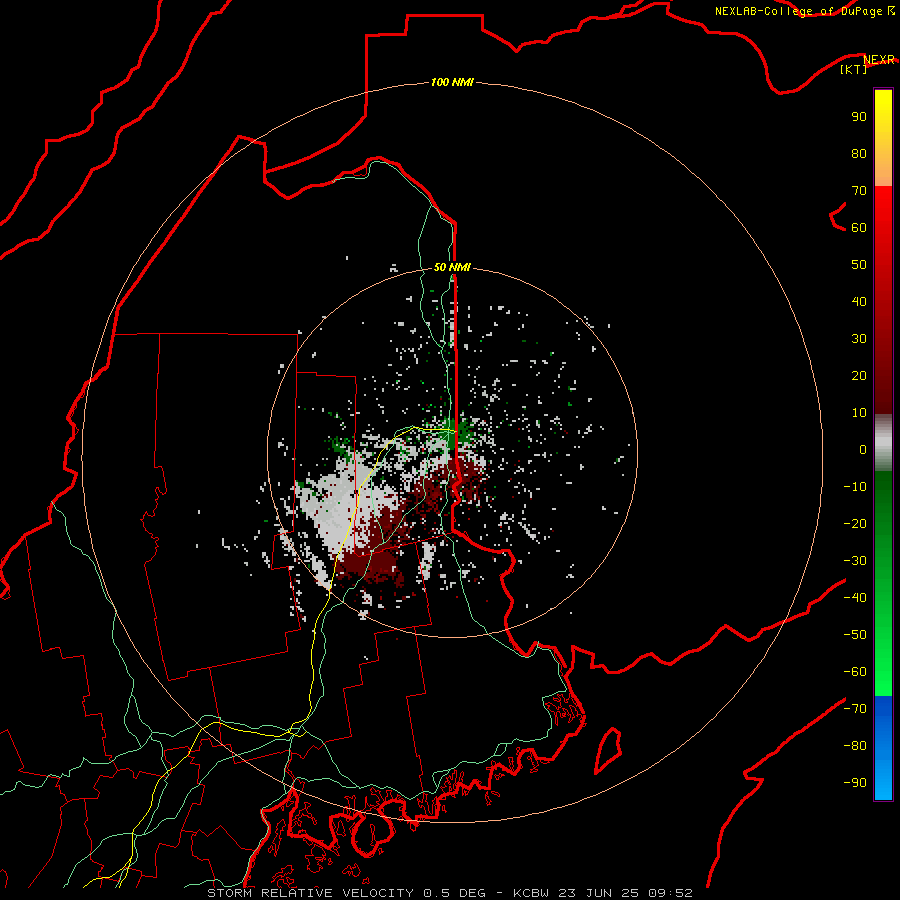Click the -60 value on the velocity scale
Viewport: 900px width, 900px height.
[x=855, y=672]
